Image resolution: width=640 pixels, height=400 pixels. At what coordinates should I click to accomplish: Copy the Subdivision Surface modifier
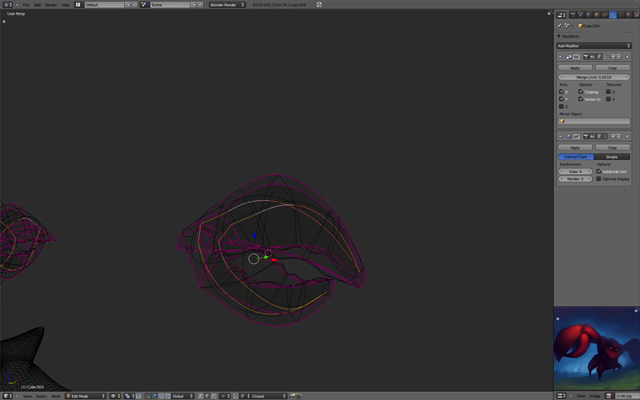(x=613, y=146)
